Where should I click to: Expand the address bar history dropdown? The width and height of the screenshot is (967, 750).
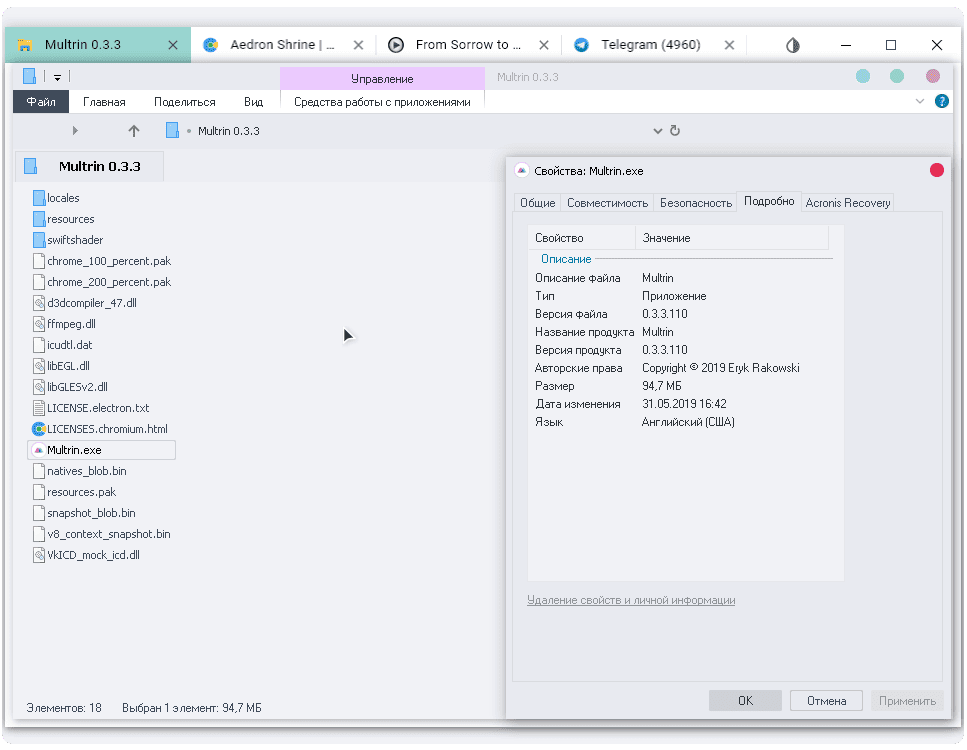pos(657,131)
